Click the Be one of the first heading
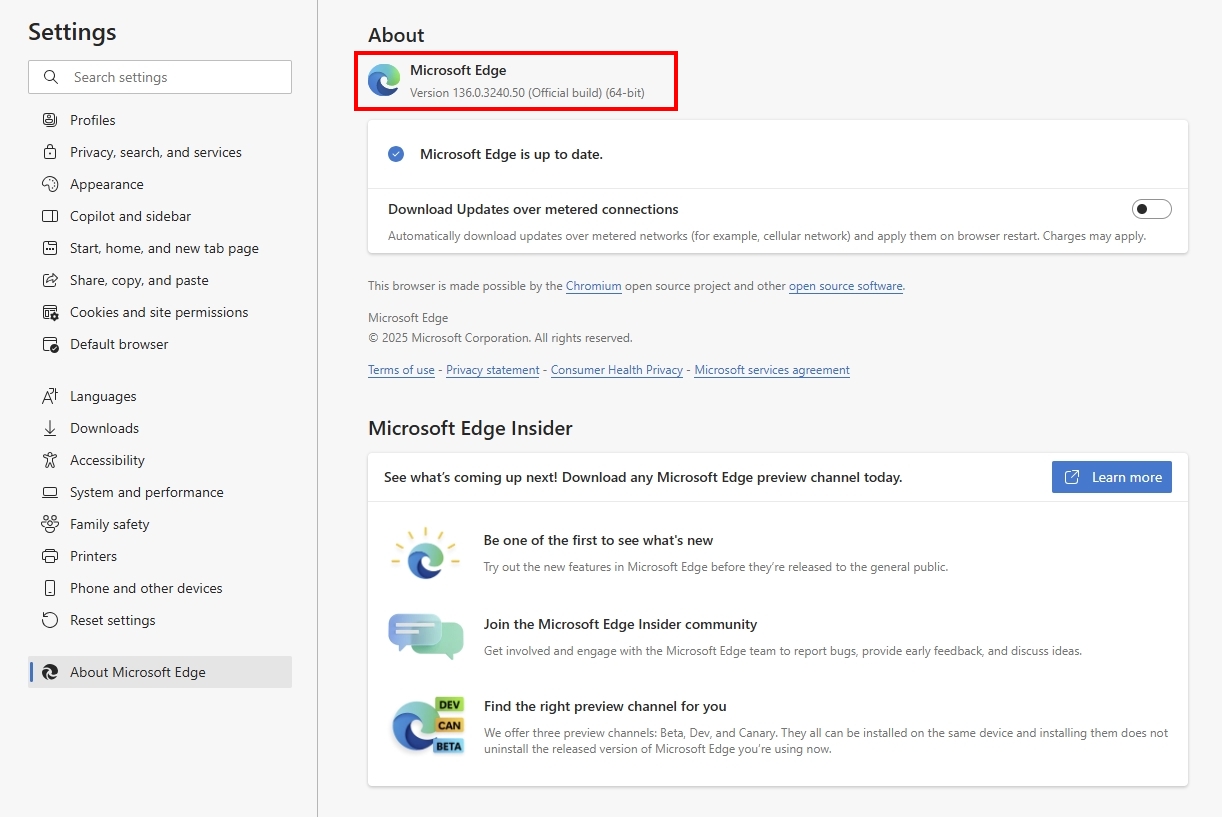This screenshot has width=1222, height=817. (598, 540)
